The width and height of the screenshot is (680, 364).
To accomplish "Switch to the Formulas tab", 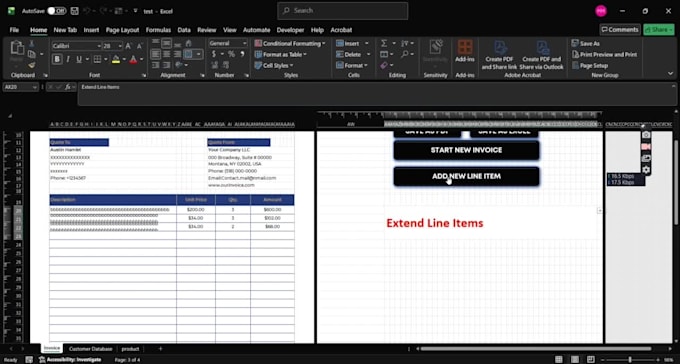I will pyautogui.click(x=158, y=30).
